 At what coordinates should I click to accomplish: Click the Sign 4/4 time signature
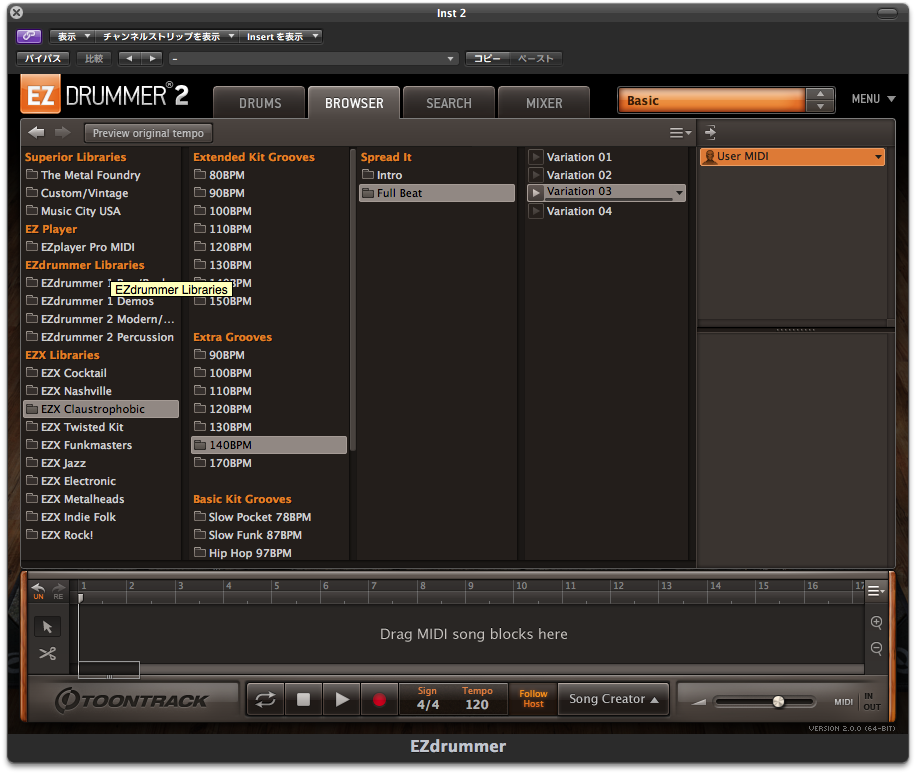click(x=428, y=699)
